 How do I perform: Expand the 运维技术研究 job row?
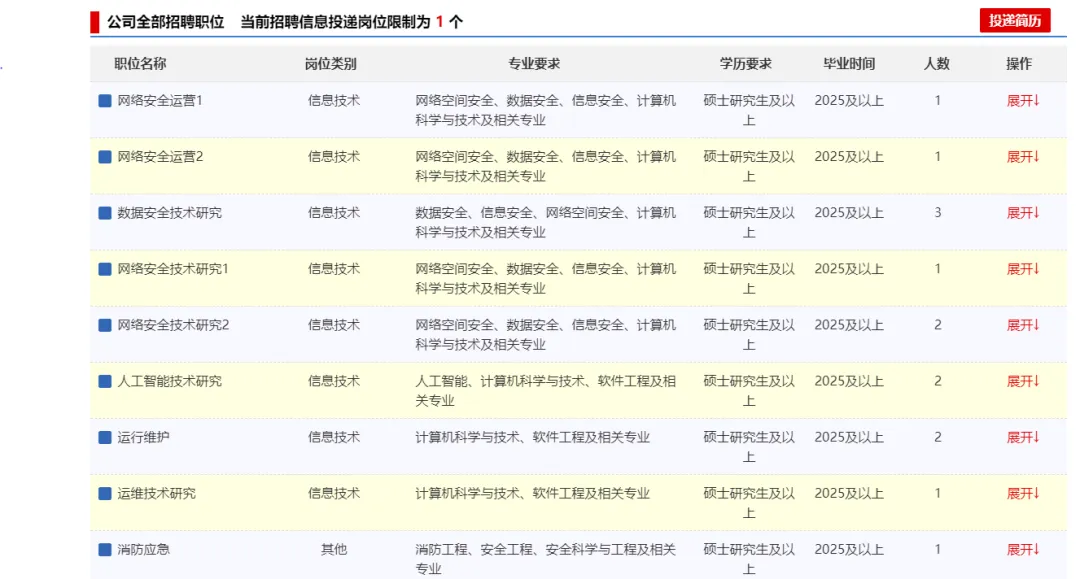(1023, 494)
